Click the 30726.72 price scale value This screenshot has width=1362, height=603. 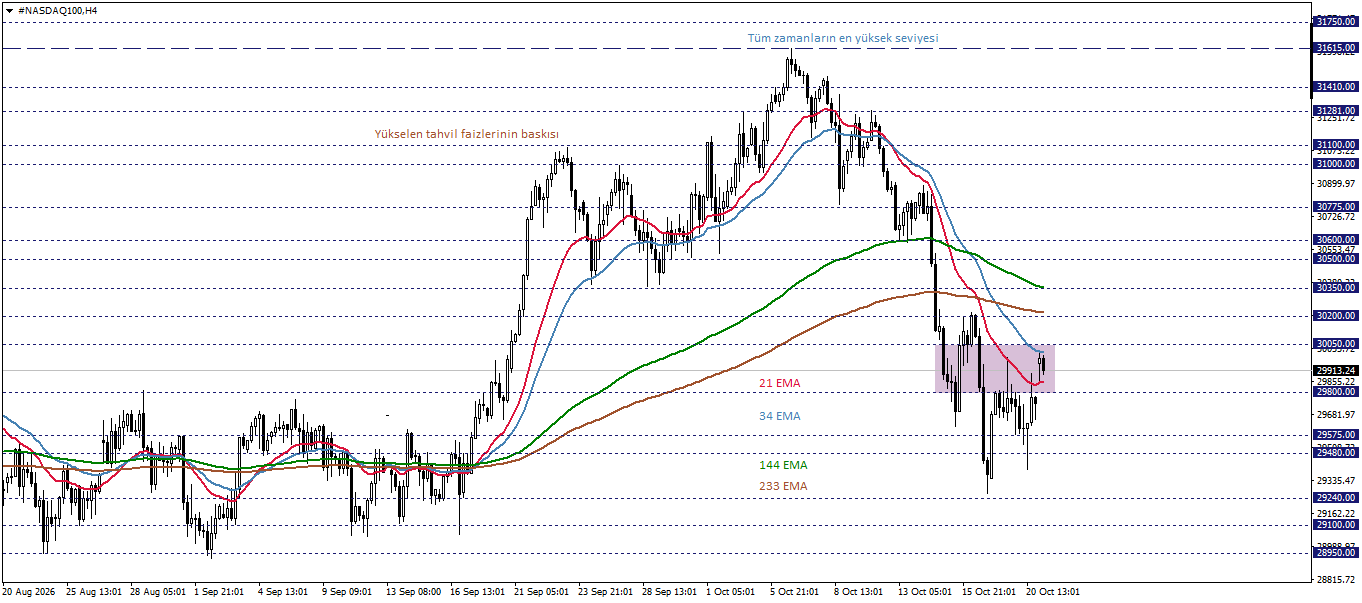(x=1337, y=217)
